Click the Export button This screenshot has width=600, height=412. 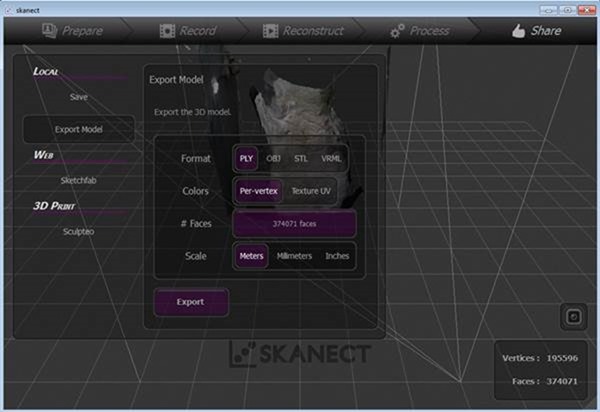pos(191,302)
